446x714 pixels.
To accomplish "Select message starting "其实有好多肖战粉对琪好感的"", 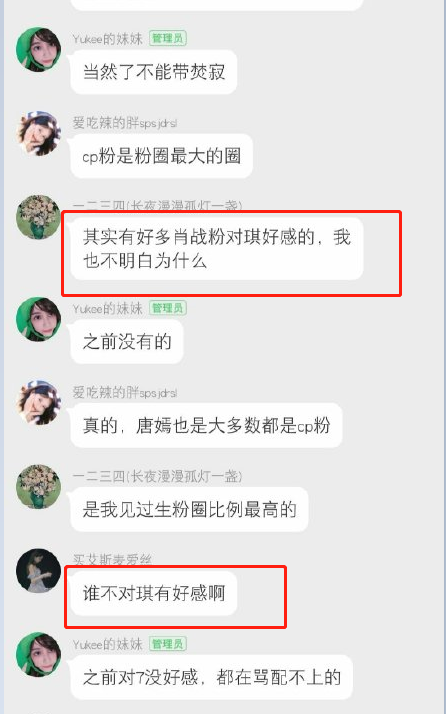I will coord(217,249).
